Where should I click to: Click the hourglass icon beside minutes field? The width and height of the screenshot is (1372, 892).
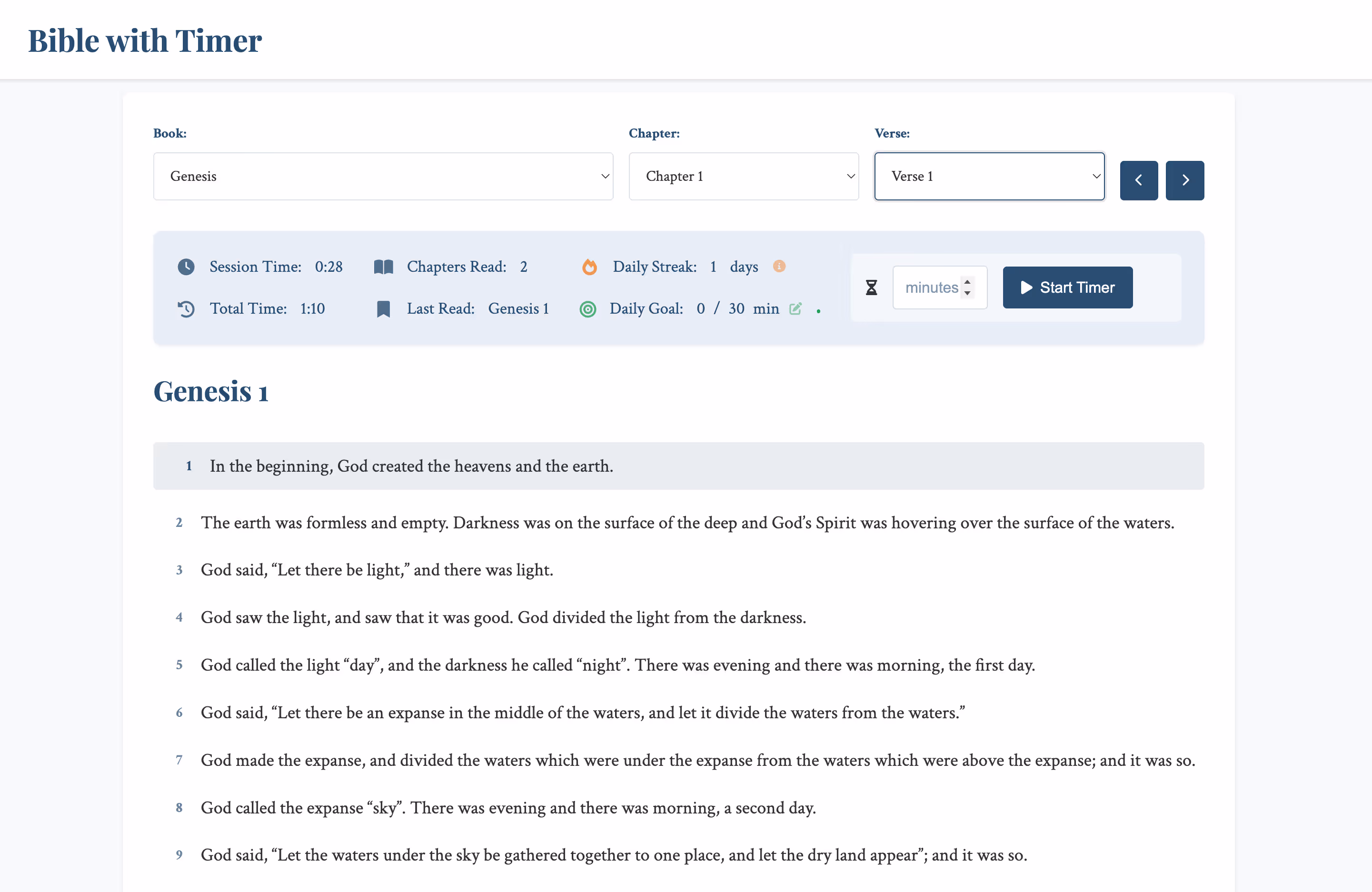click(871, 287)
